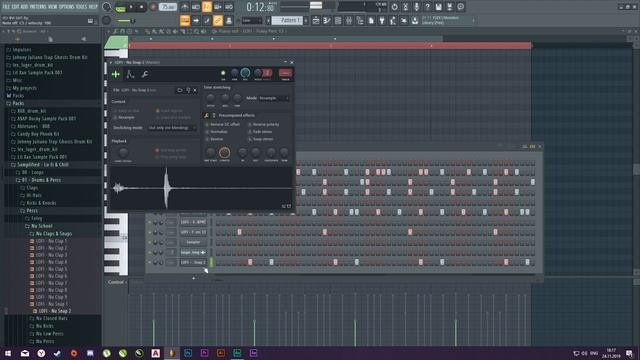Click the arrow step-edit icon in toolbar
Image resolution: width=640 pixels, height=360 pixels.
[x=196, y=20]
